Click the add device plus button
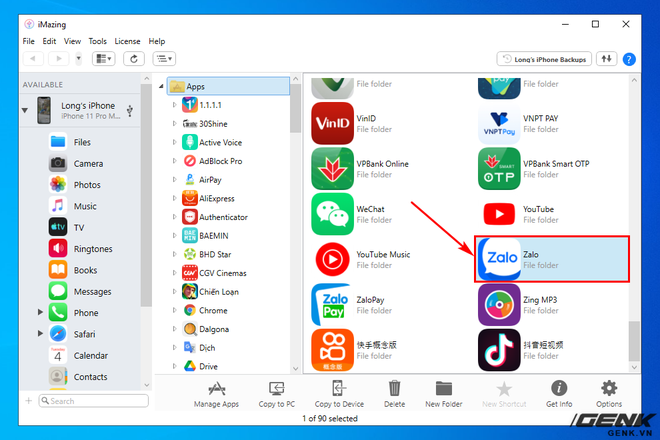660x440 pixels. (x=29, y=401)
